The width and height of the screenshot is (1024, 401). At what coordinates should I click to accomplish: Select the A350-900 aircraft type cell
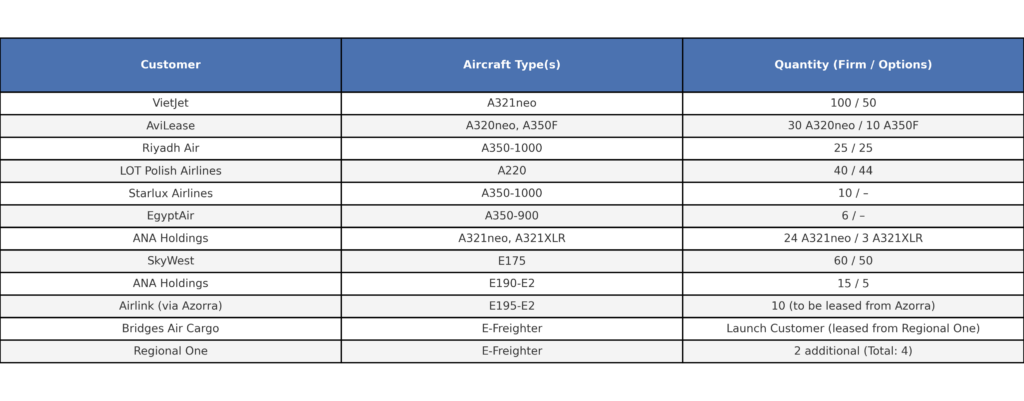(x=511, y=216)
